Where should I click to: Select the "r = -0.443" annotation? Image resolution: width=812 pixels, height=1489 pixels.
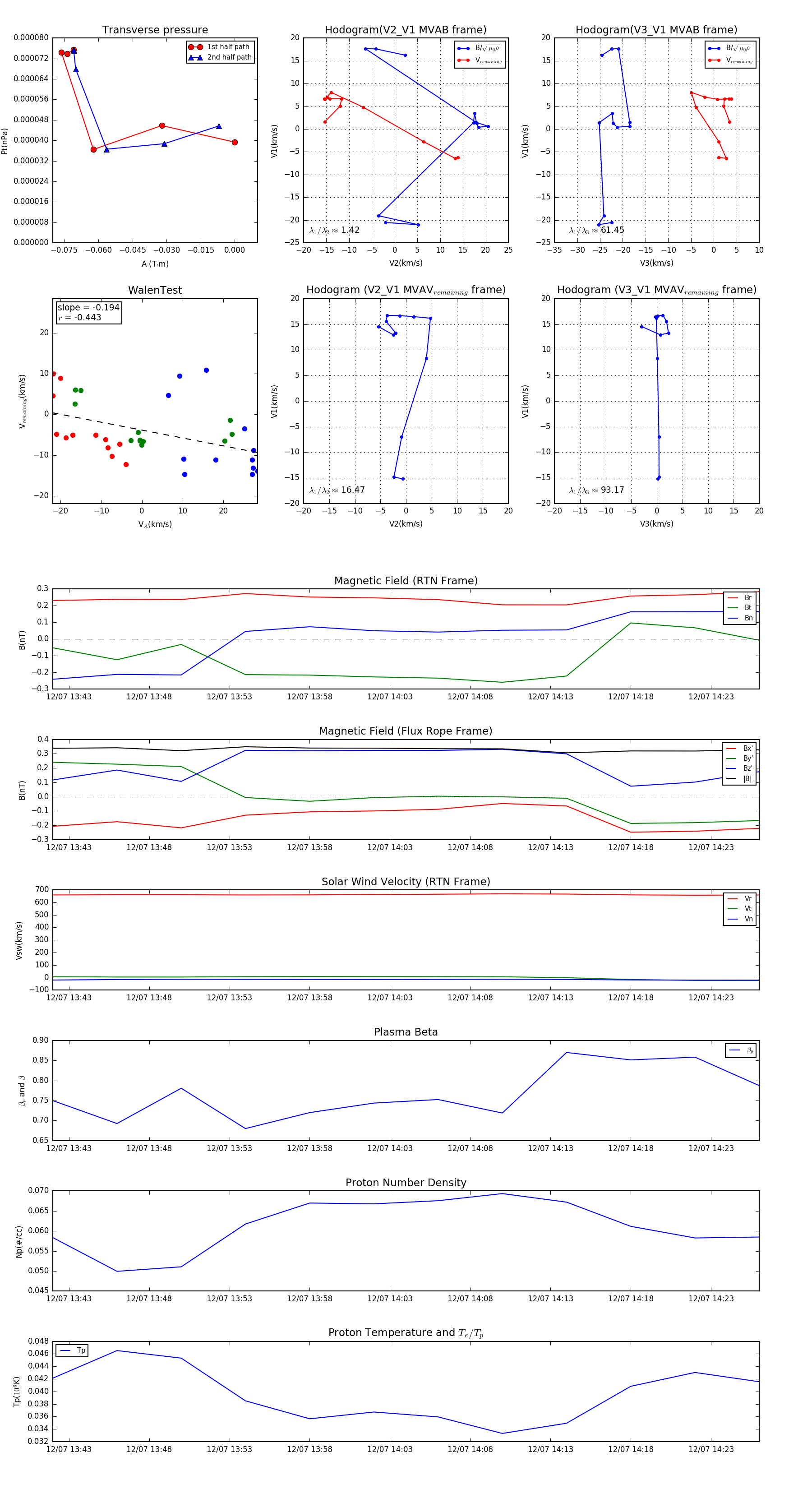(x=80, y=317)
